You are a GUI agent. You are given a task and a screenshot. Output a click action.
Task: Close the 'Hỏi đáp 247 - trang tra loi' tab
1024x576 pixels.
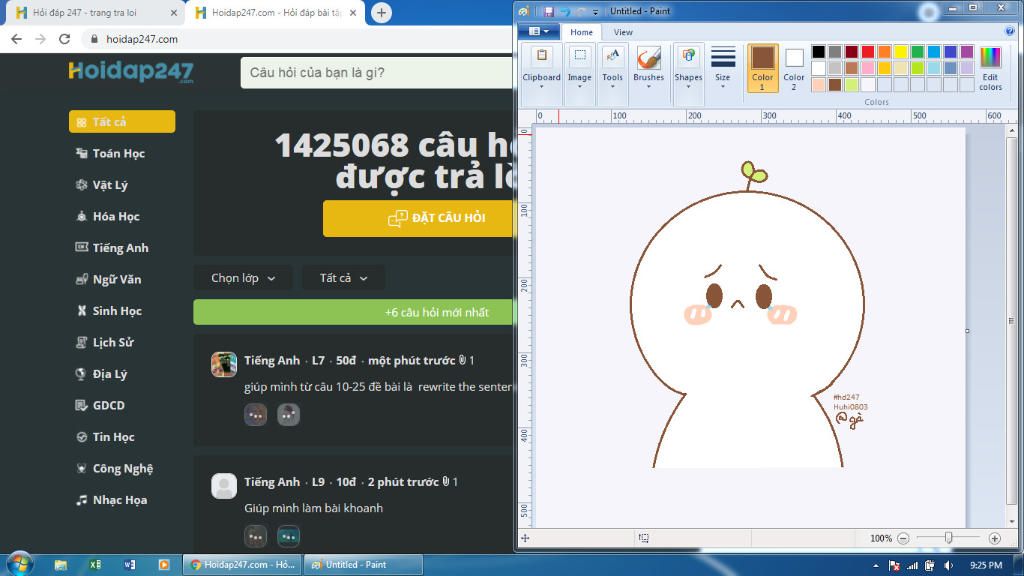[x=174, y=13]
